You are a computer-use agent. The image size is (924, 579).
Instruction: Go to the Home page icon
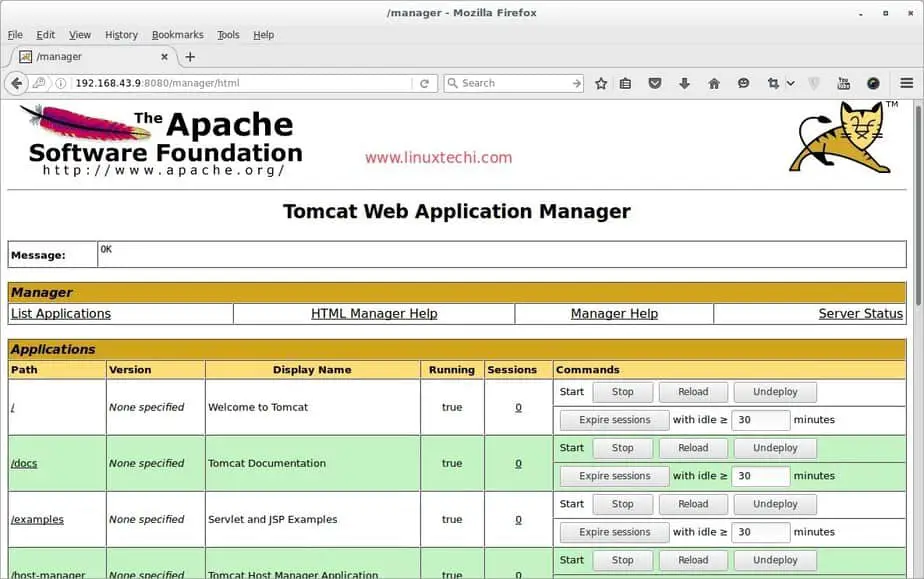(714, 84)
